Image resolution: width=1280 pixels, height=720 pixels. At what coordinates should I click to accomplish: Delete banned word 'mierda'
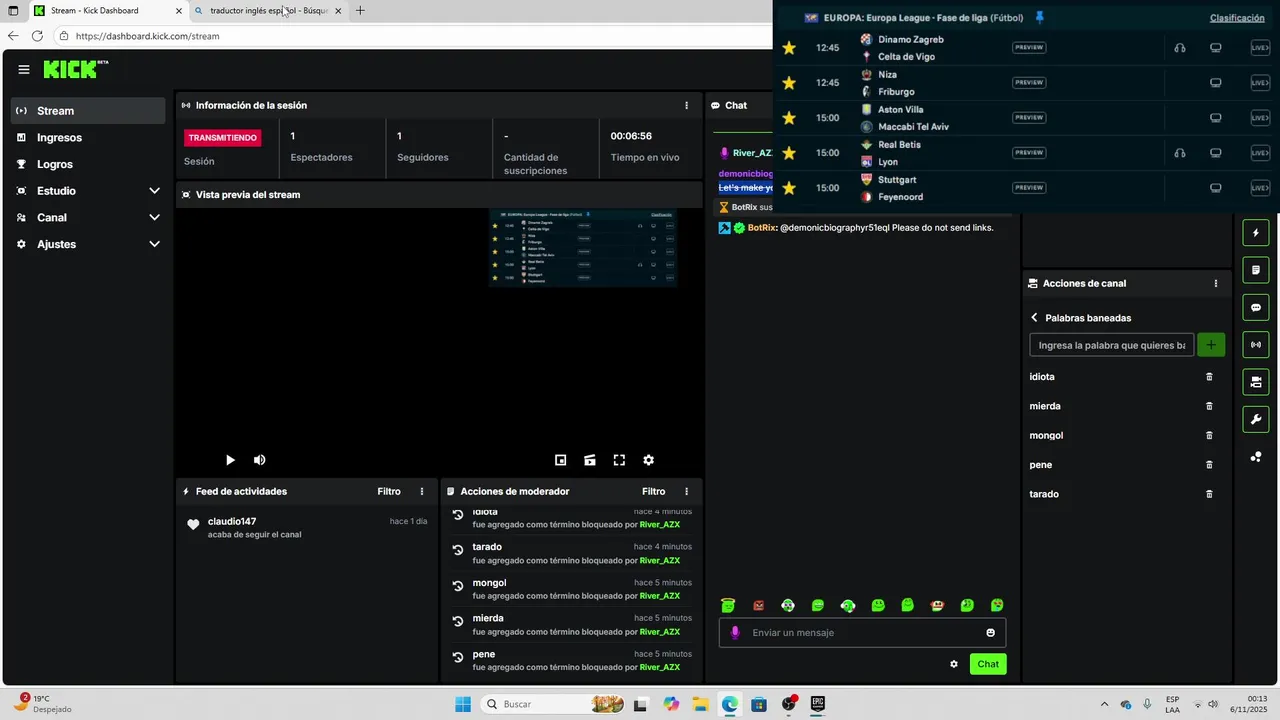coord(1209,406)
